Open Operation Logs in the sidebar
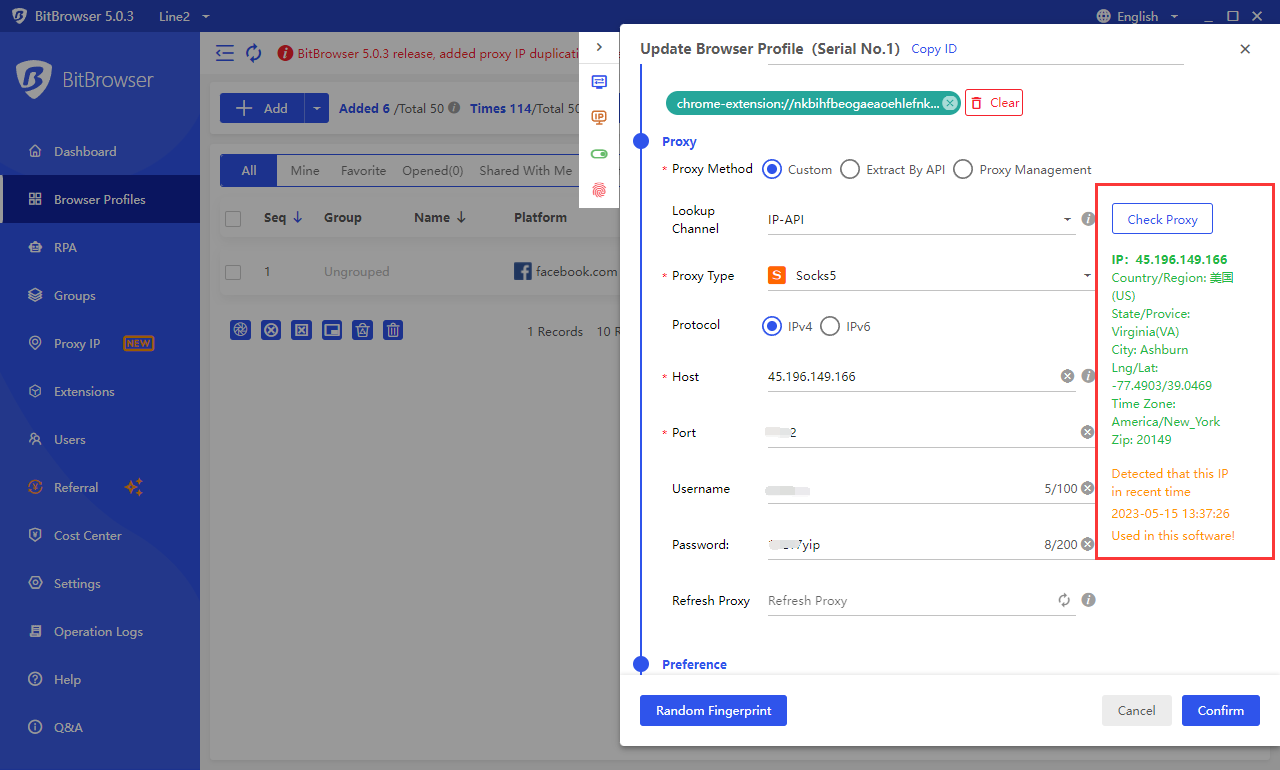The width and height of the screenshot is (1280, 770). click(x=100, y=631)
